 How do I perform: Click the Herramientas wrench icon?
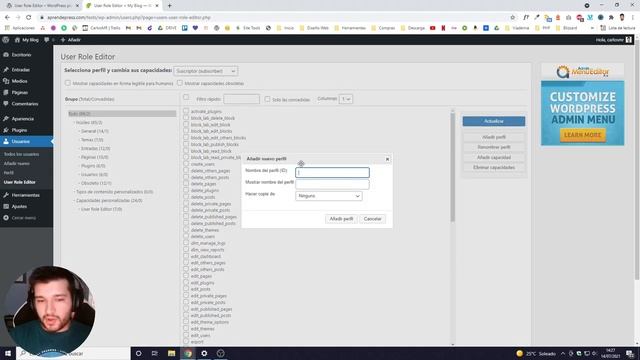coord(6,195)
